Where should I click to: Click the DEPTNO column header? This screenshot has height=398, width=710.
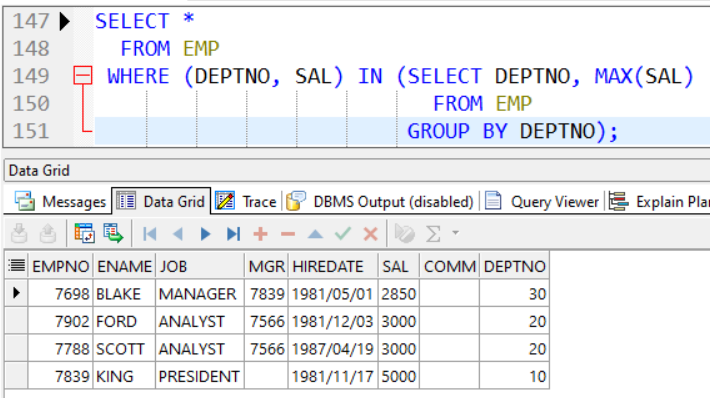coord(514,266)
